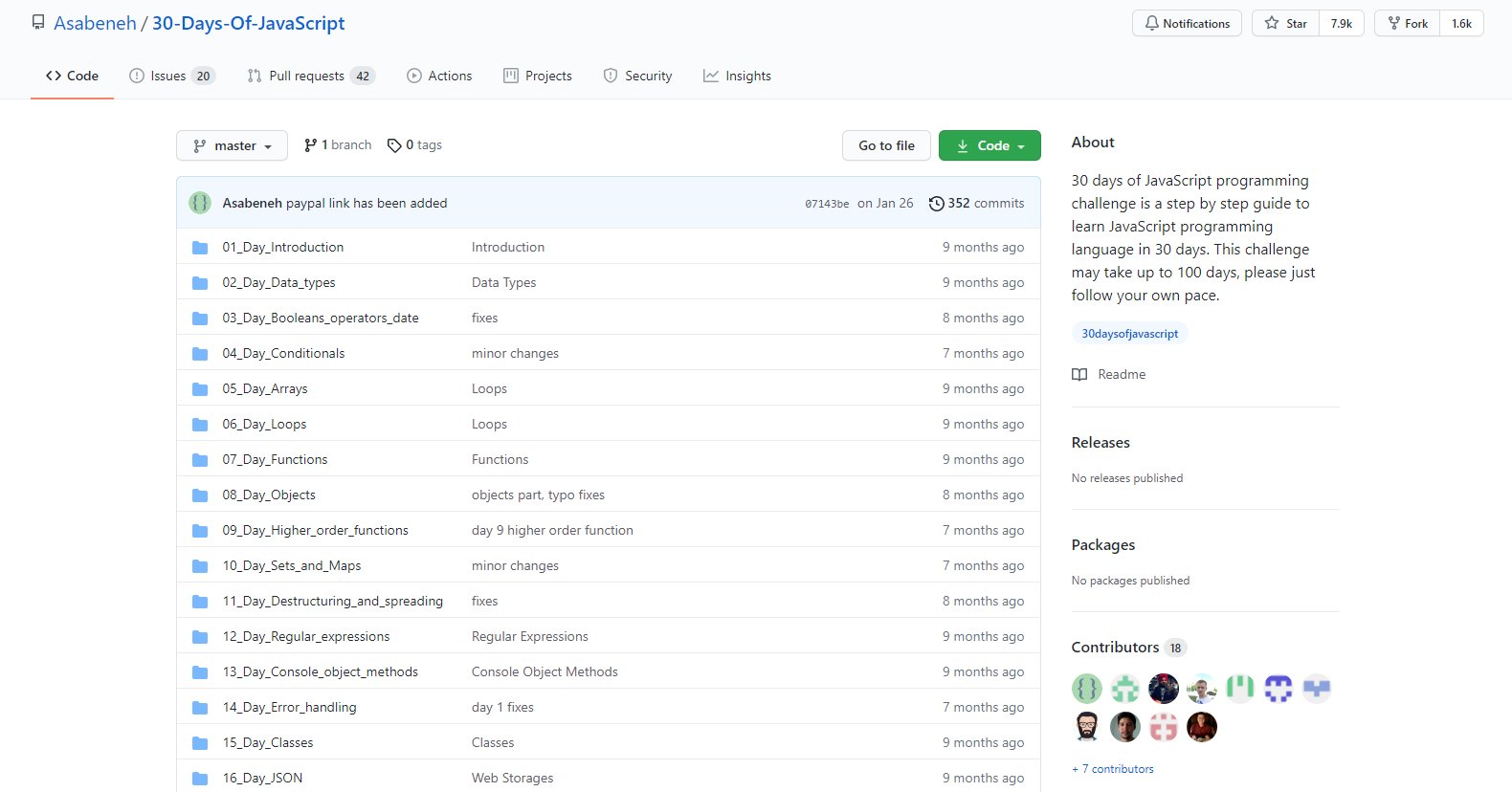Click the history clock icon by 352 commits
Image resolution: width=1512 pixels, height=792 pixels.
tap(937, 203)
